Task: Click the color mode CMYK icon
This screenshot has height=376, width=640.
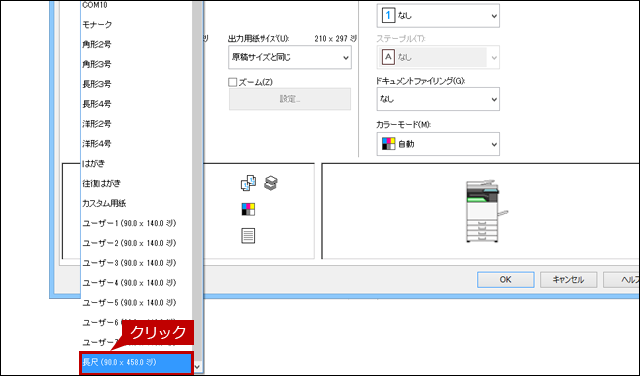Action: pos(388,144)
